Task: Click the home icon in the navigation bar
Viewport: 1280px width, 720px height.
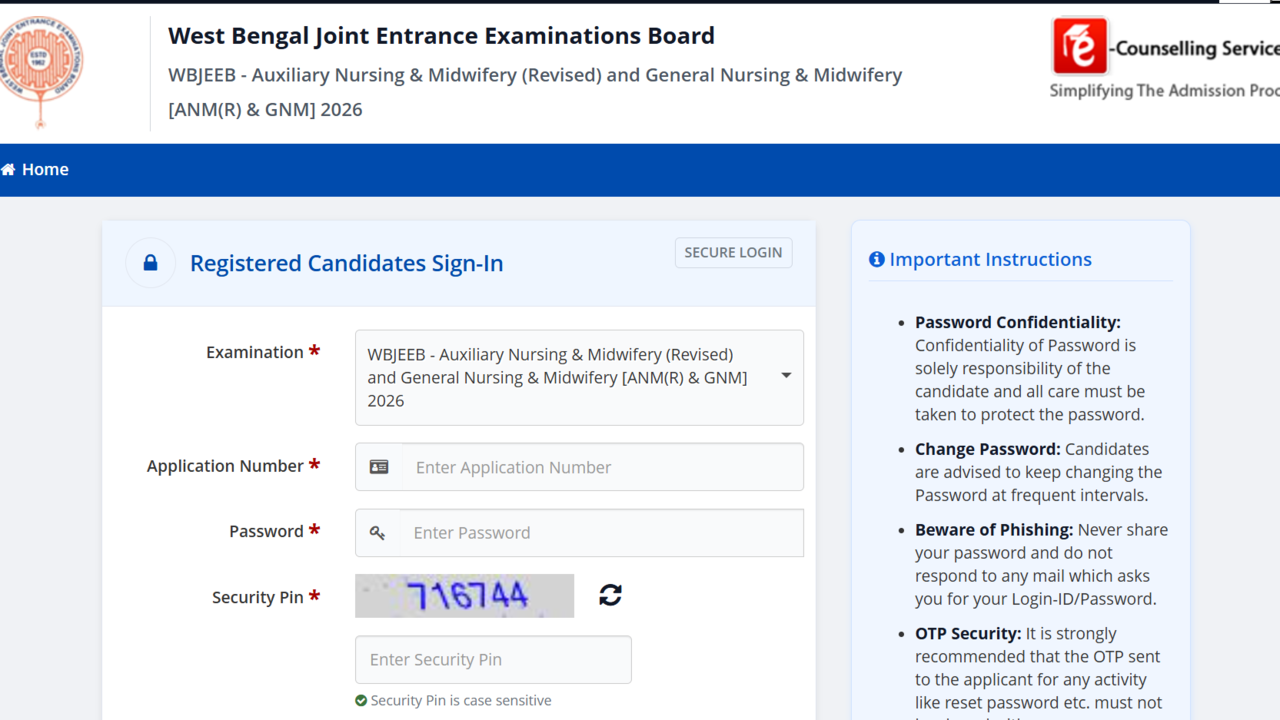Action: 8,170
